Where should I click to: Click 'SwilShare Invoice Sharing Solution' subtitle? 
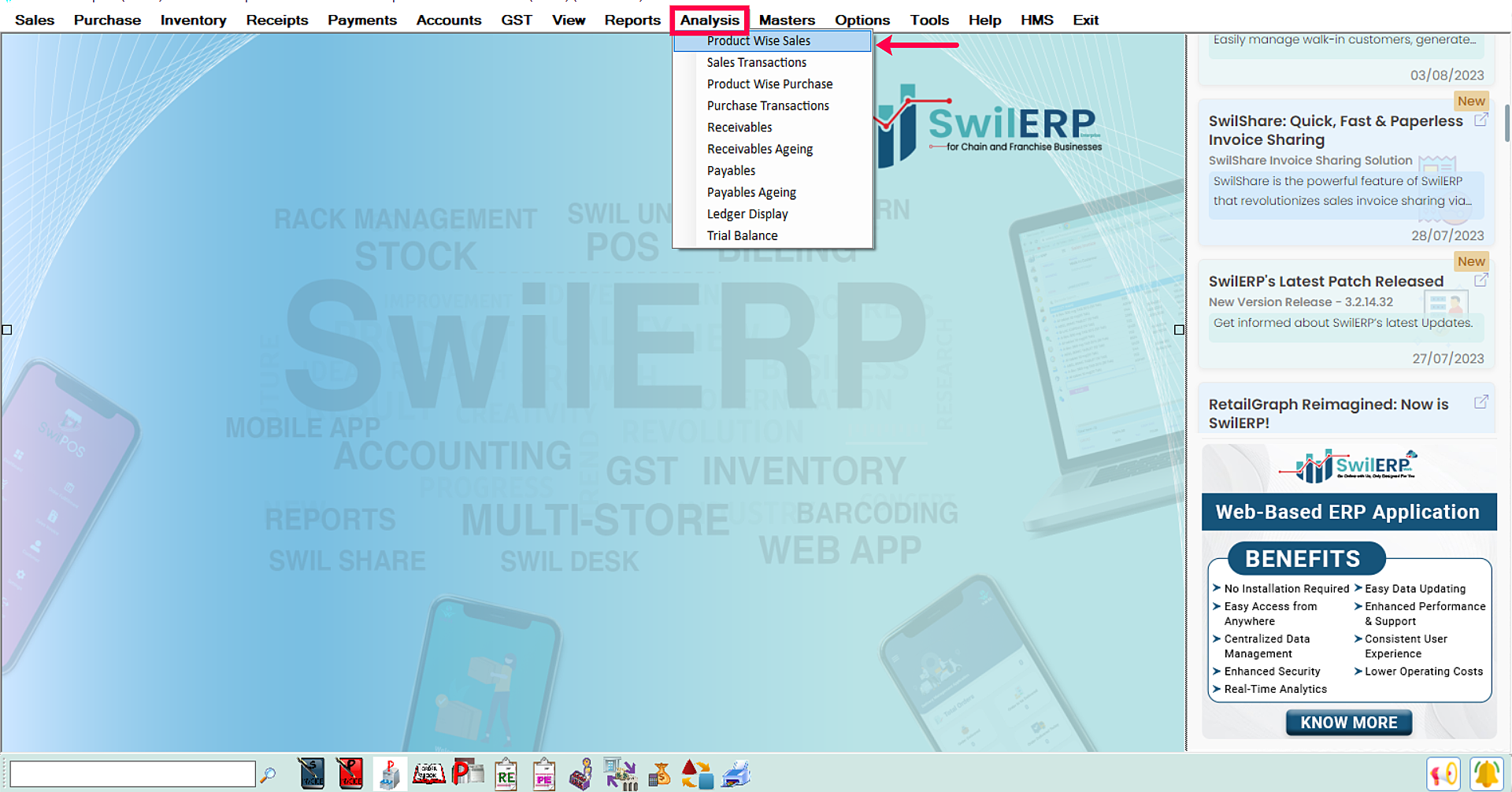[1310, 161]
